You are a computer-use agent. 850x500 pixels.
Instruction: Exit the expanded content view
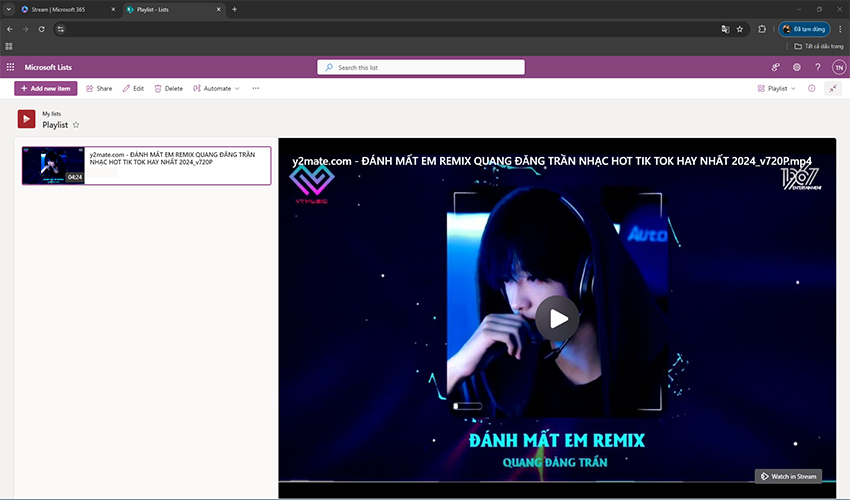833,88
